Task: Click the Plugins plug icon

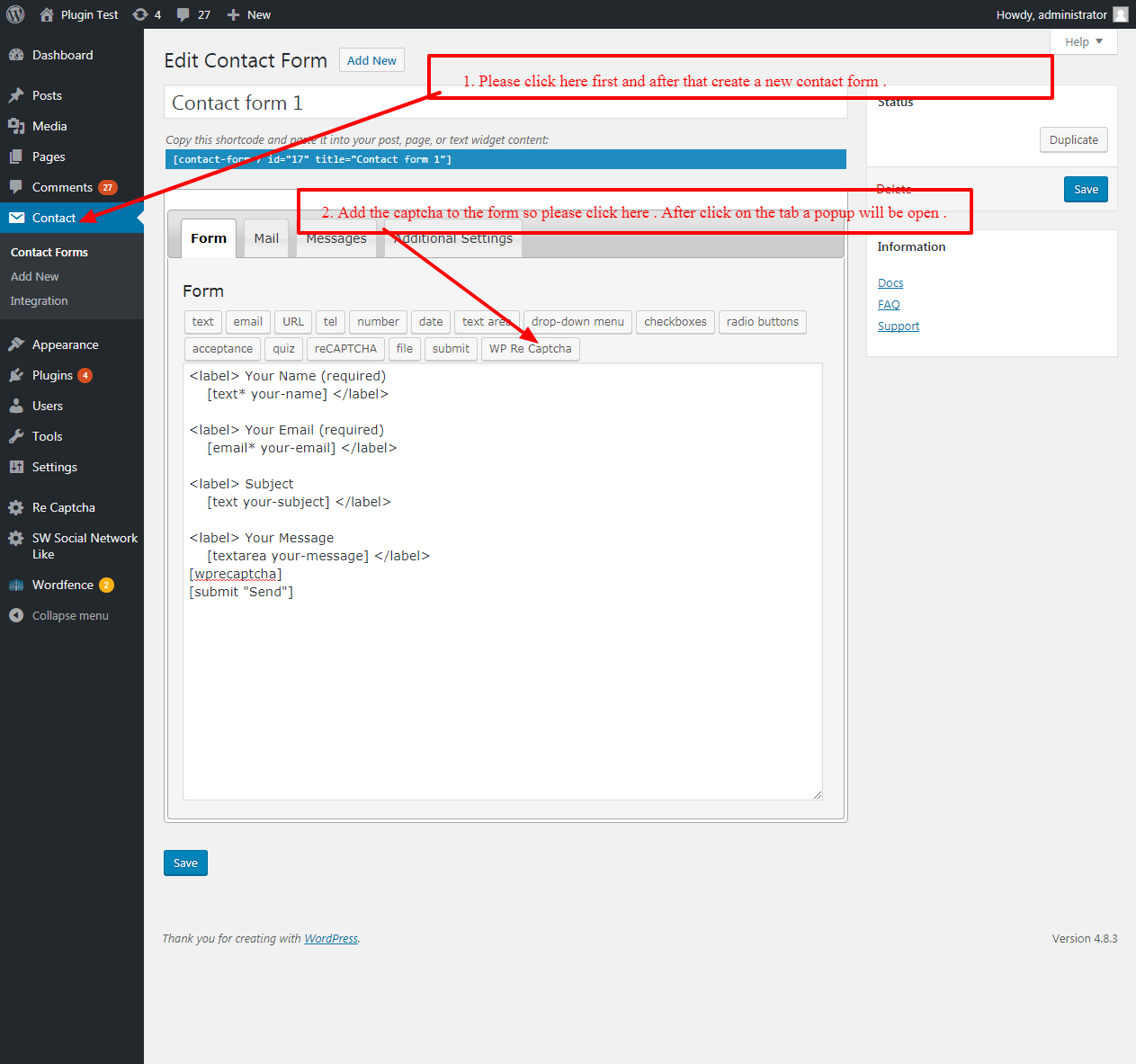Action: coord(16,375)
